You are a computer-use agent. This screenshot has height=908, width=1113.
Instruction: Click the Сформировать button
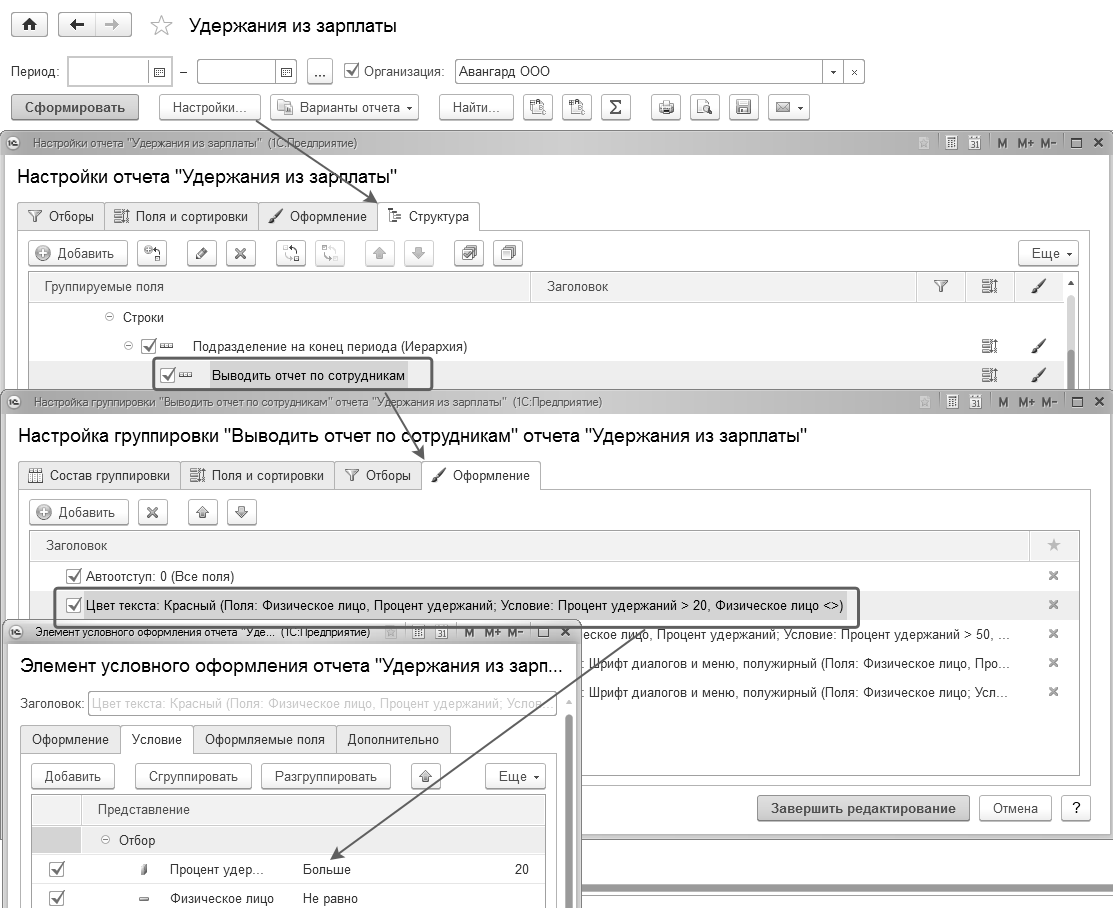75,107
